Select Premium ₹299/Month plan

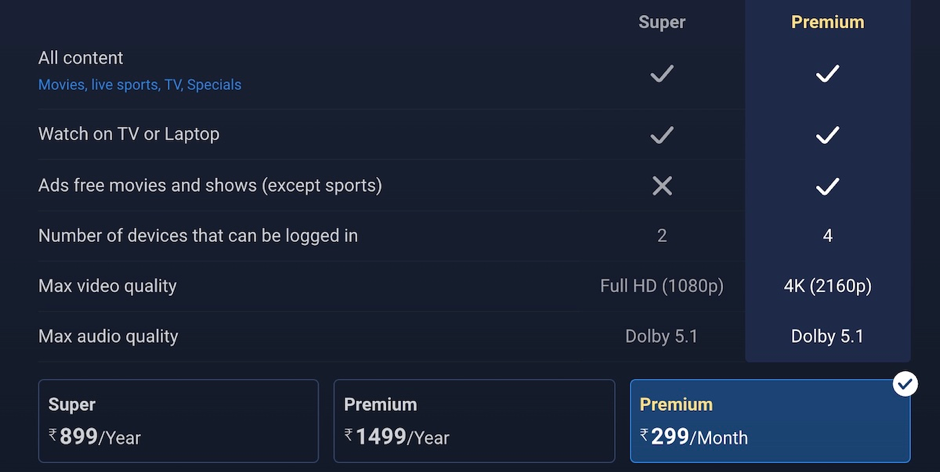770,420
